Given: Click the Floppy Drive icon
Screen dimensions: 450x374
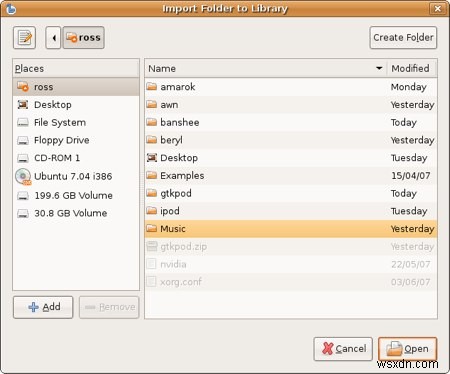Looking at the screenshot, I should (x=23, y=140).
